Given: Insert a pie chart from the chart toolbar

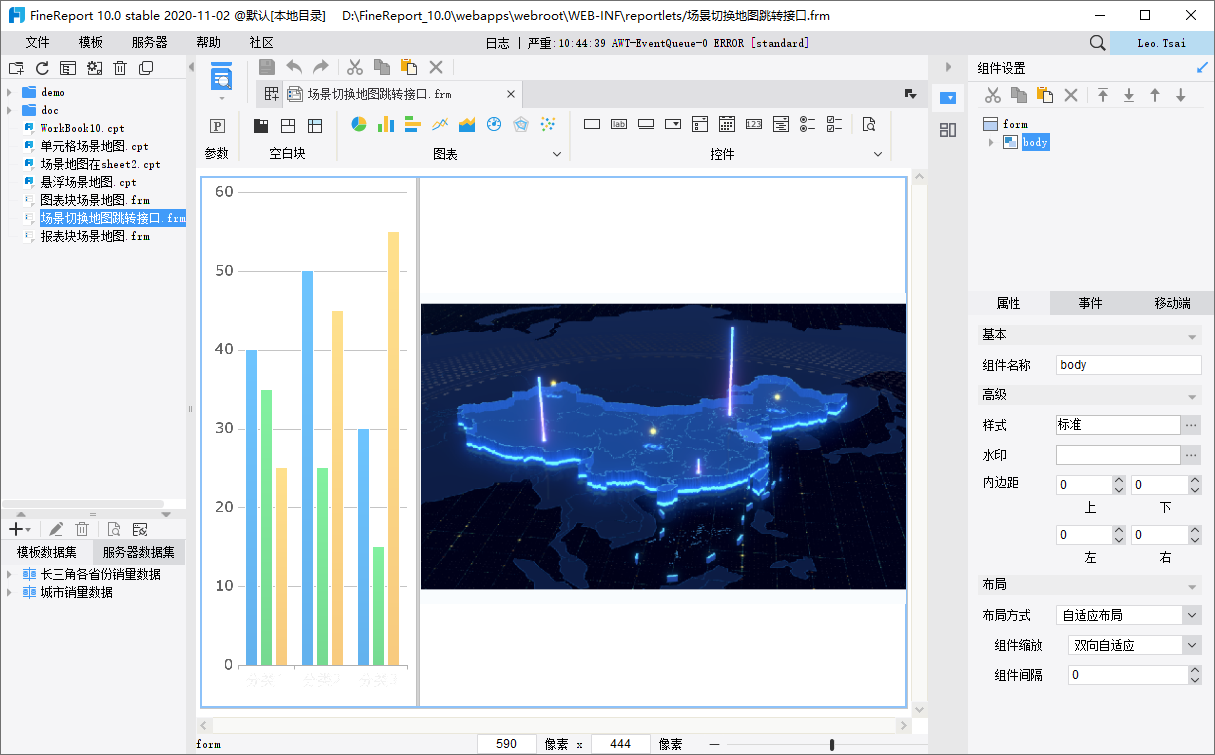Looking at the screenshot, I should click(x=359, y=125).
